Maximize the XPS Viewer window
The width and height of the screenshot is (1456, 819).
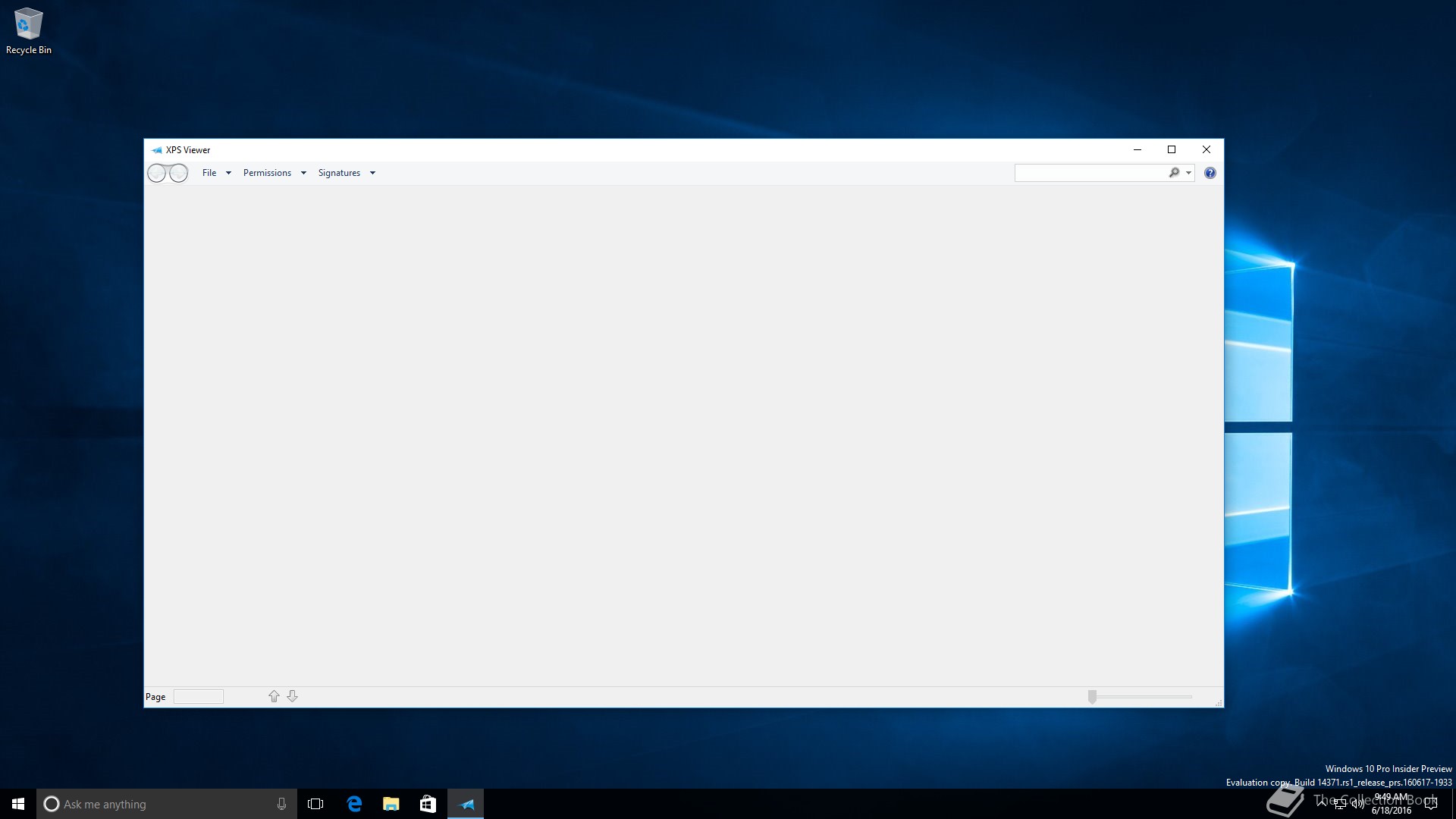1172,149
